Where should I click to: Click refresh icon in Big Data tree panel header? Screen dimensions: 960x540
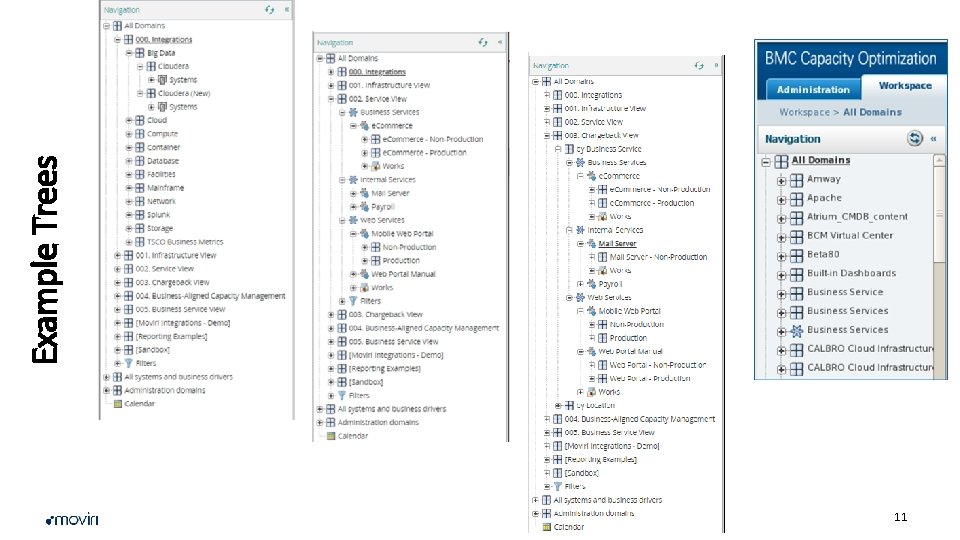click(x=269, y=10)
